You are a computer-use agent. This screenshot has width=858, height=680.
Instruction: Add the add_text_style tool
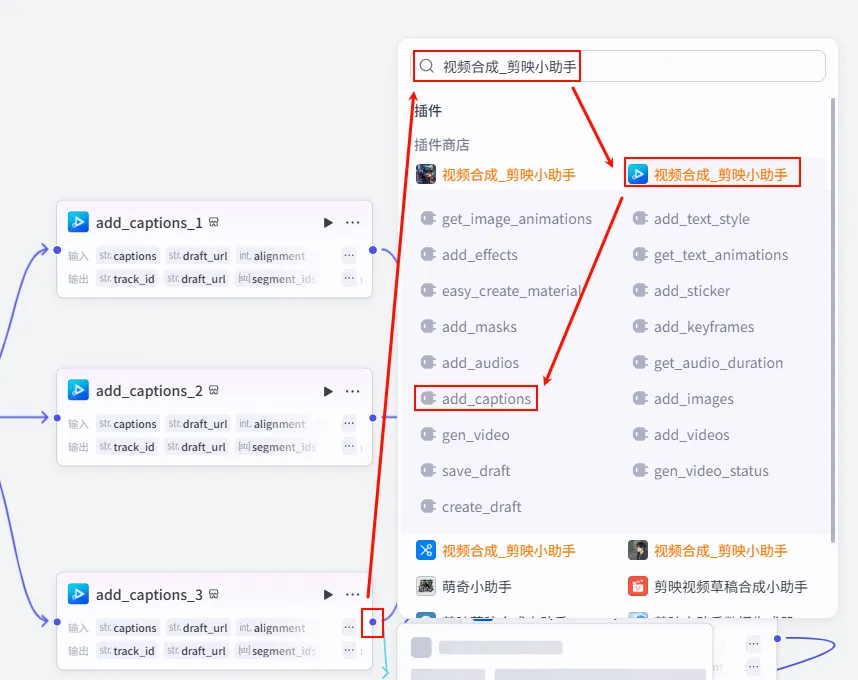point(691,219)
